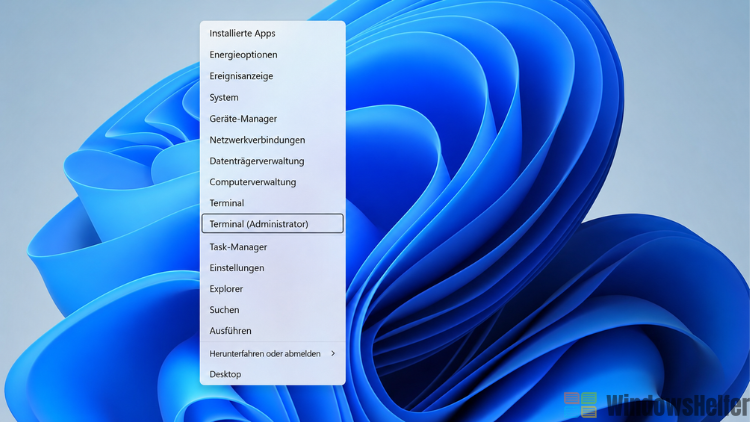Expand Herunterfahren oder abmelden submenu
The height and width of the screenshot is (422, 750).
273,354
